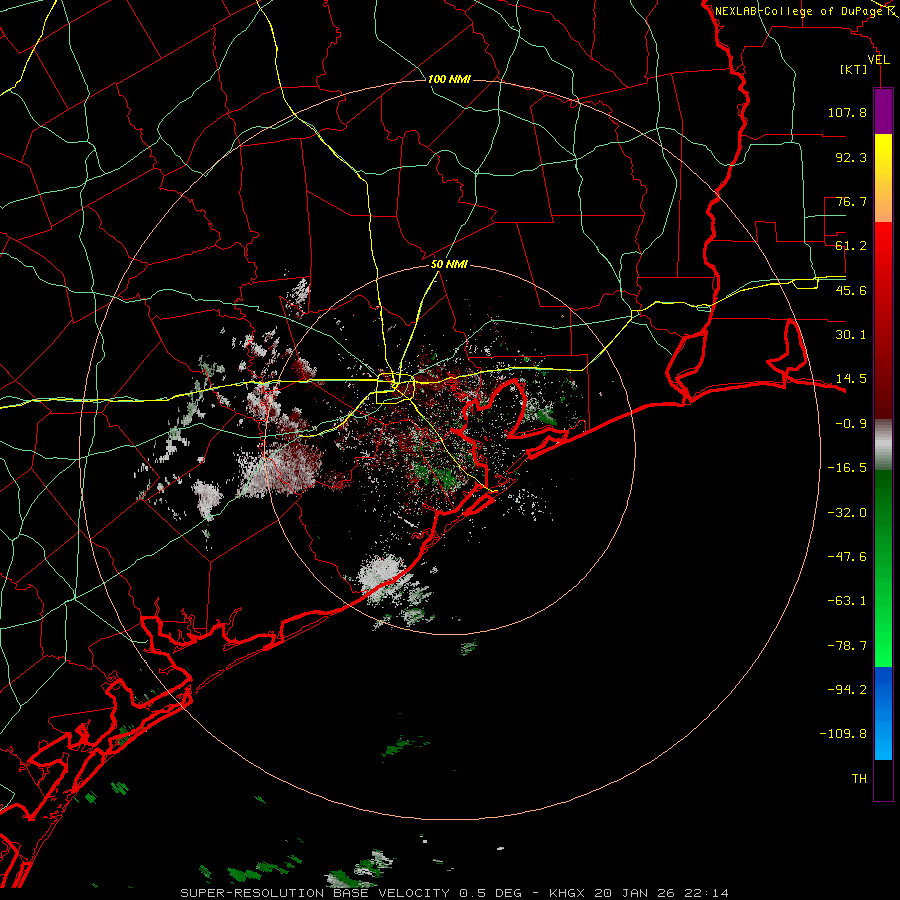Click the VEL legend title
Image resolution: width=900 pixels, height=900 pixels.
(878, 60)
